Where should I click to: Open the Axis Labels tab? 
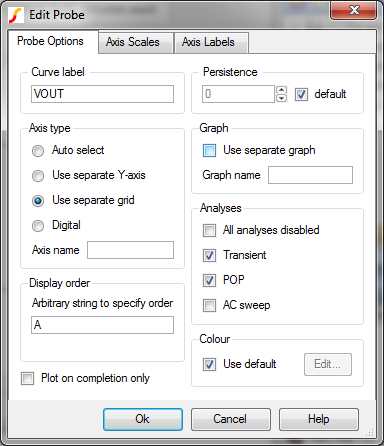click(211, 42)
